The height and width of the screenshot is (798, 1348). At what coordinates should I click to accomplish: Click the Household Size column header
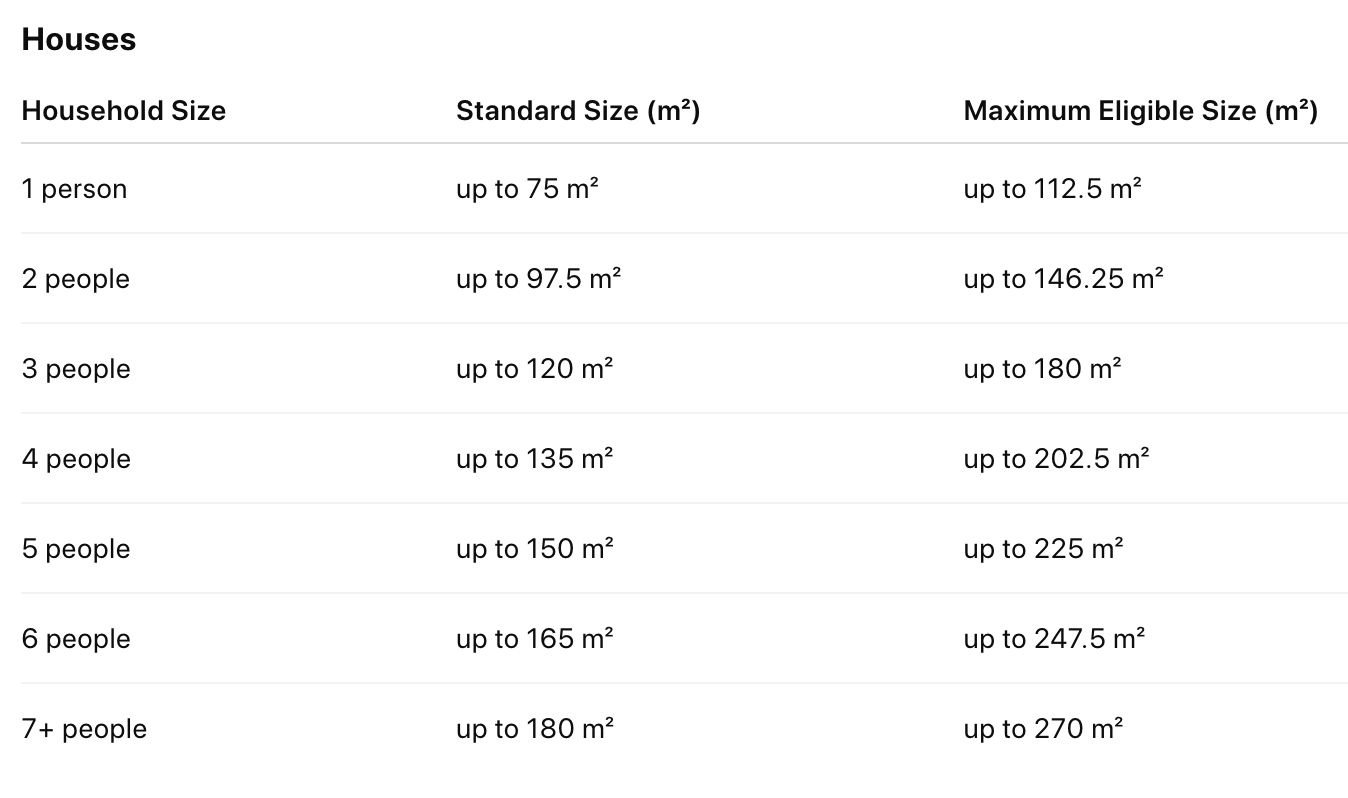124,110
